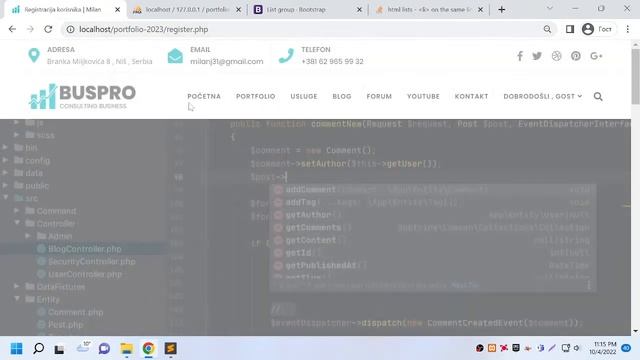640x360 pixels.
Task: Reload the register.php page
Action: click(48, 29)
